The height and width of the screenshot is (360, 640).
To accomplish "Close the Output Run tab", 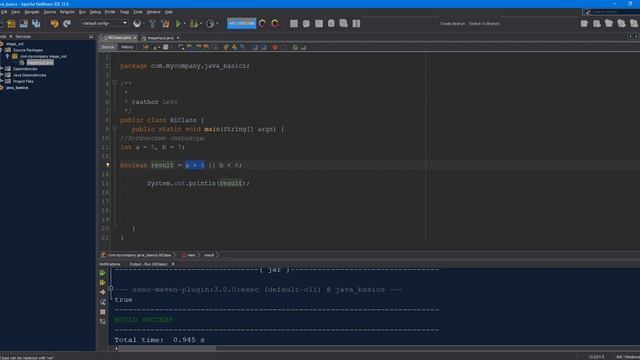I will point(173,264).
